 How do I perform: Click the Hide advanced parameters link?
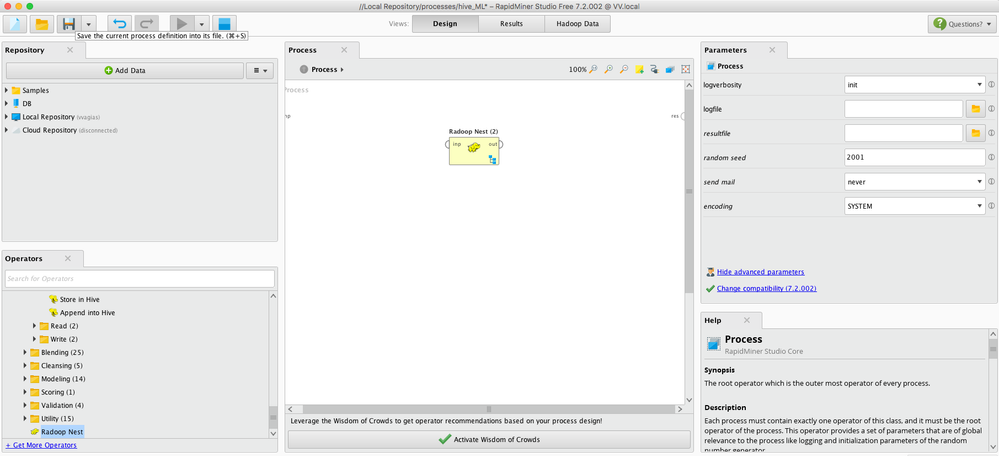click(x=760, y=272)
